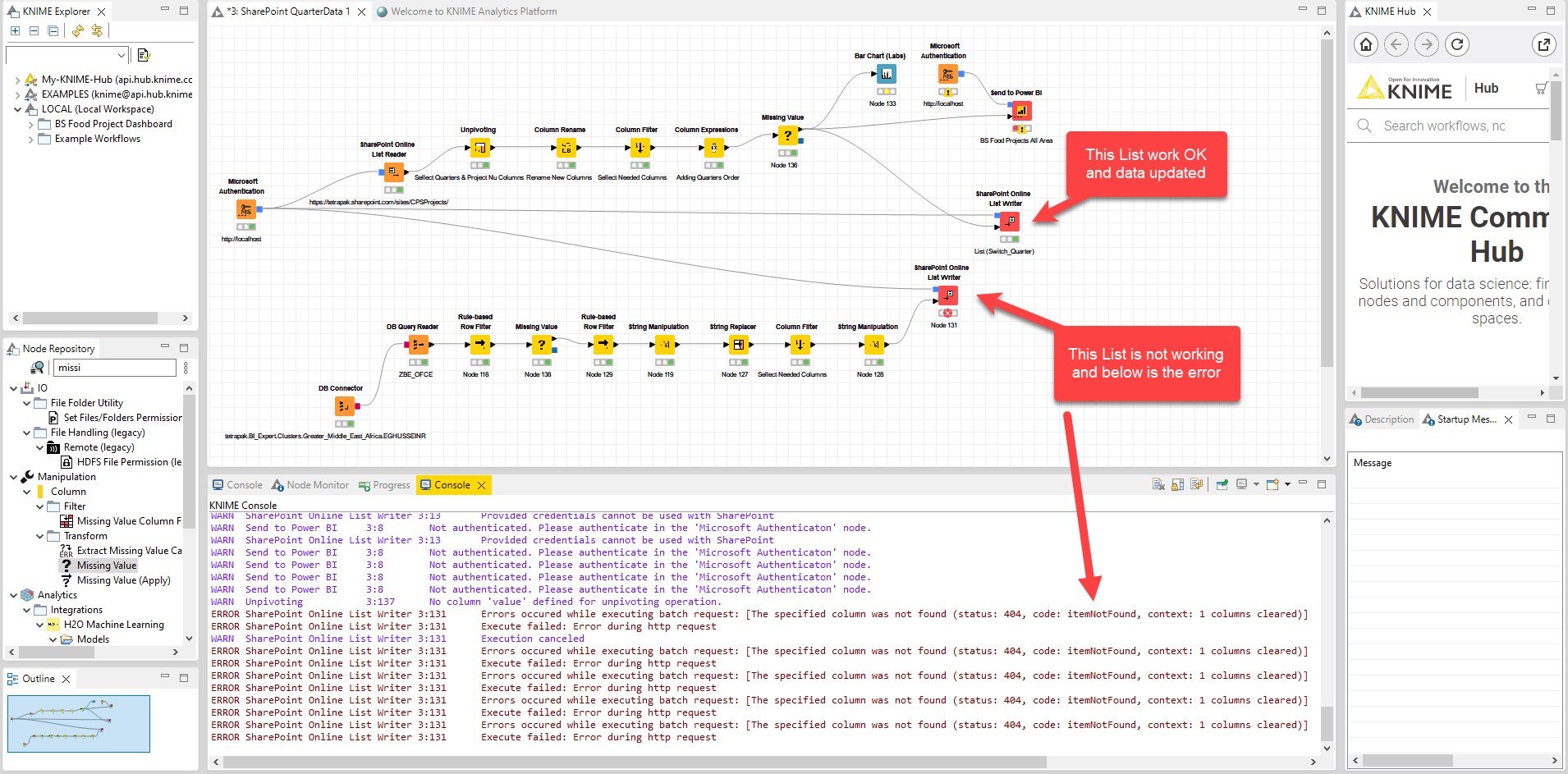
Task: Select the Column Rename node
Action: pyautogui.click(x=566, y=148)
